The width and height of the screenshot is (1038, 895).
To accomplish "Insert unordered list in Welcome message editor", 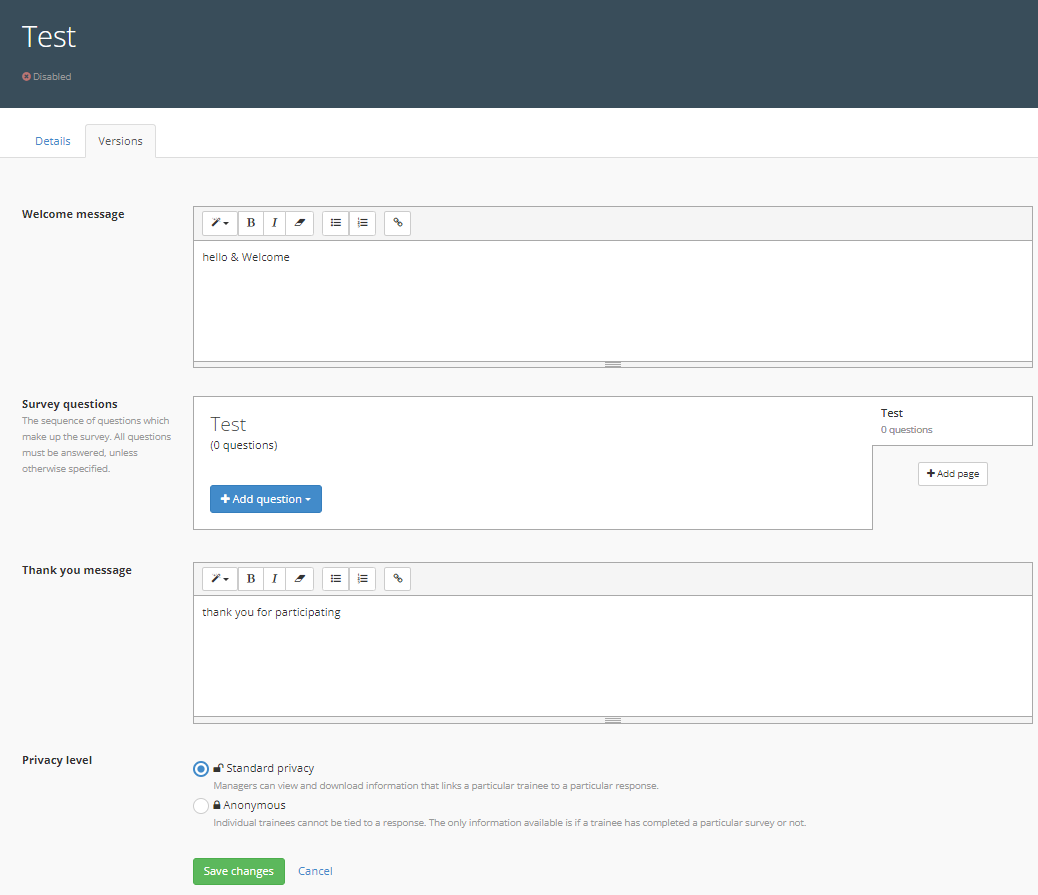I will tap(336, 223).
